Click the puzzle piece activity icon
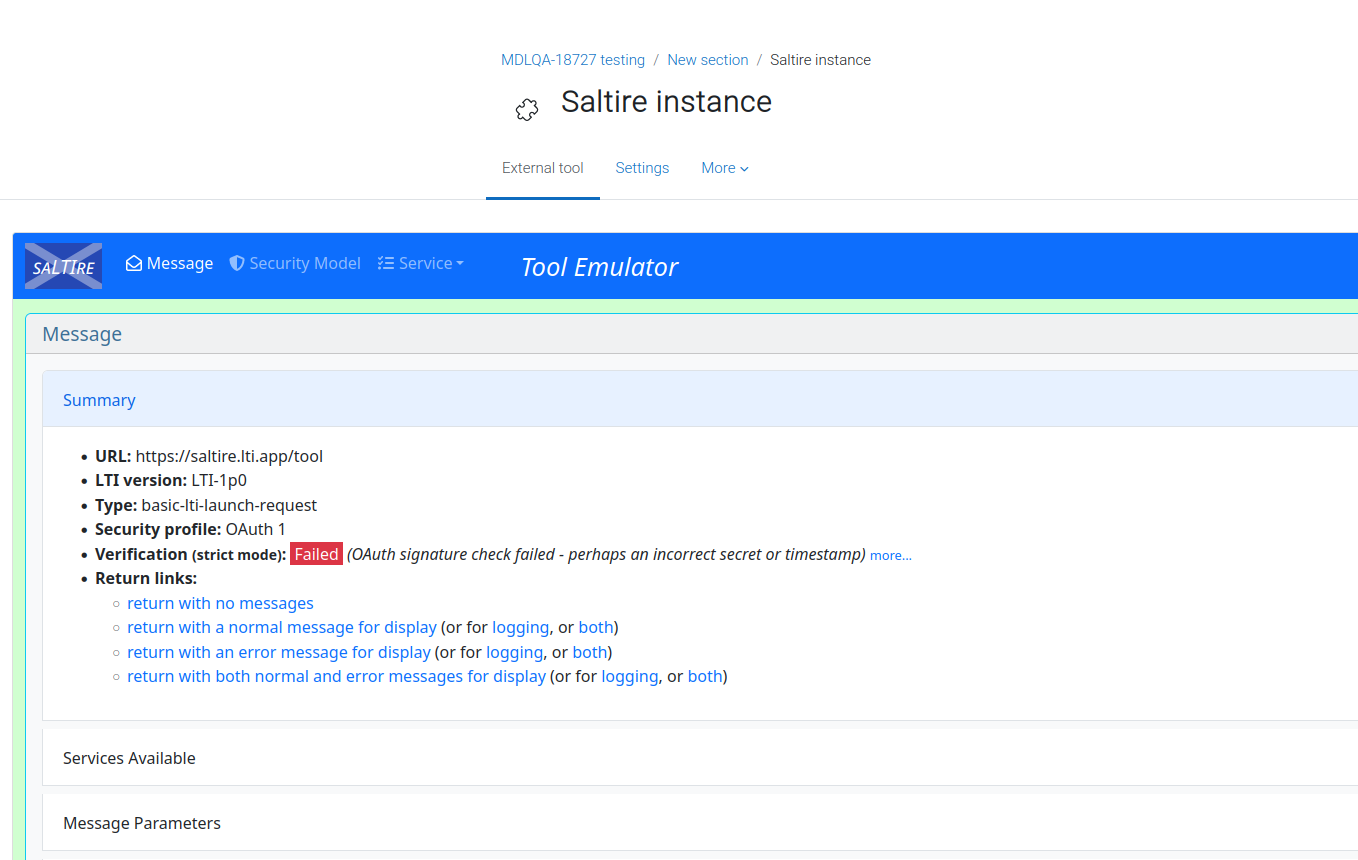Screen dimensions: 1358x860 [527, 110]
